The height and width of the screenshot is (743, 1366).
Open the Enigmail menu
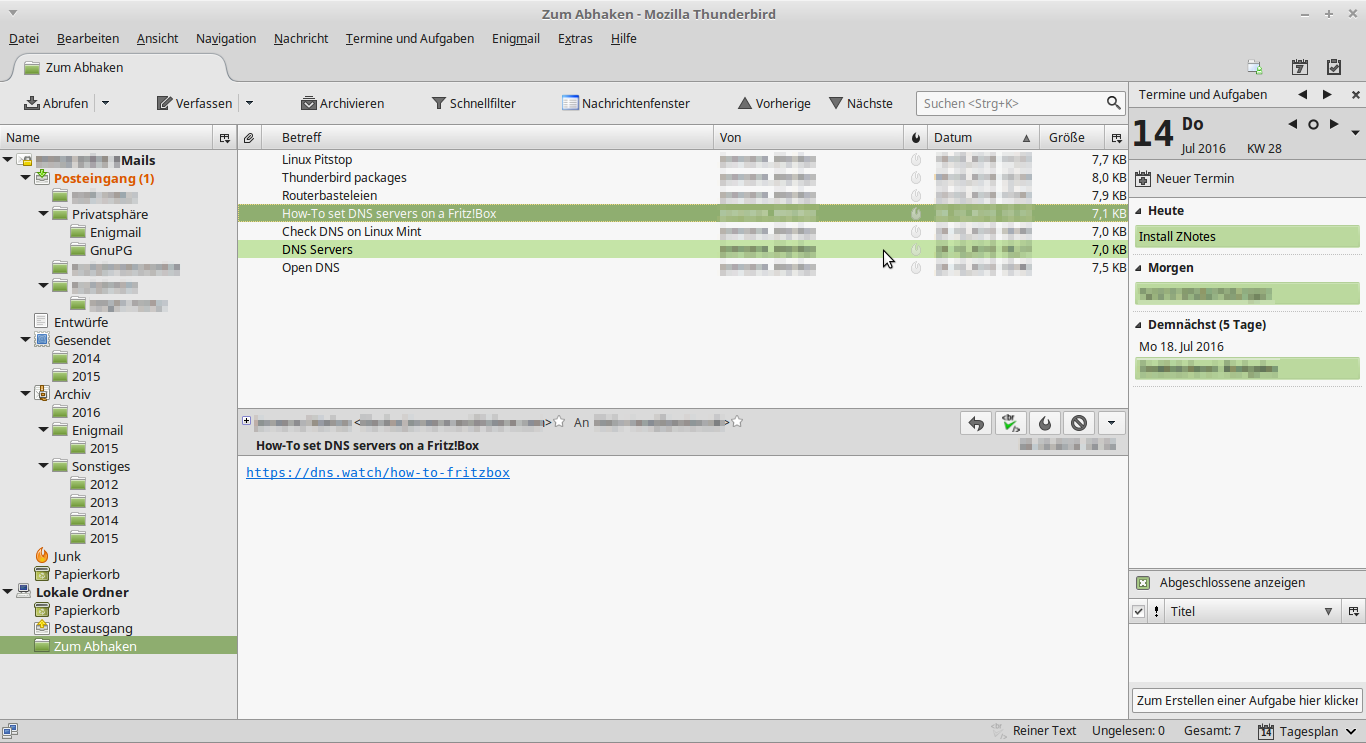tap(516, 39)
